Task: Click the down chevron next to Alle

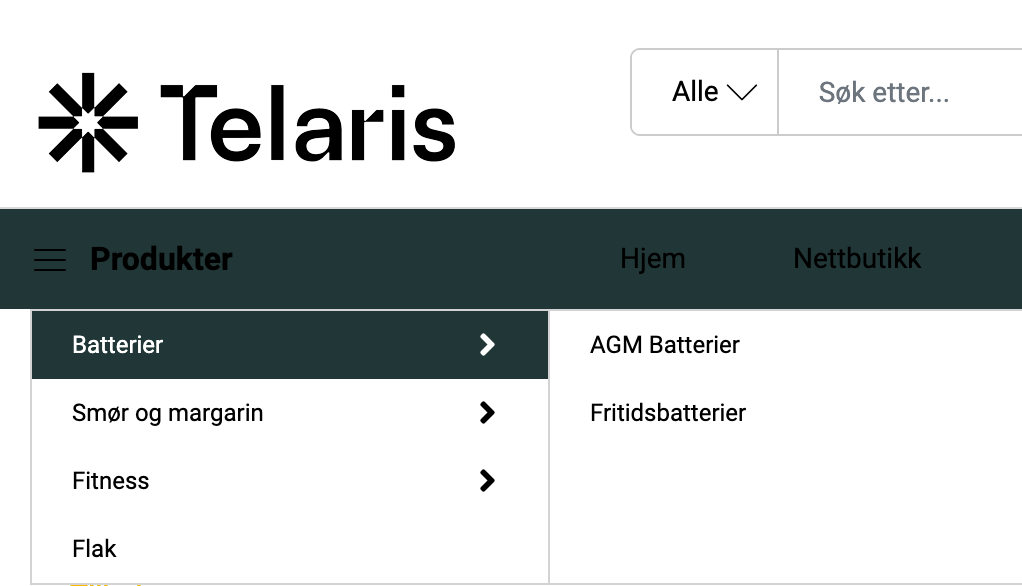Action: coord(742,93)
